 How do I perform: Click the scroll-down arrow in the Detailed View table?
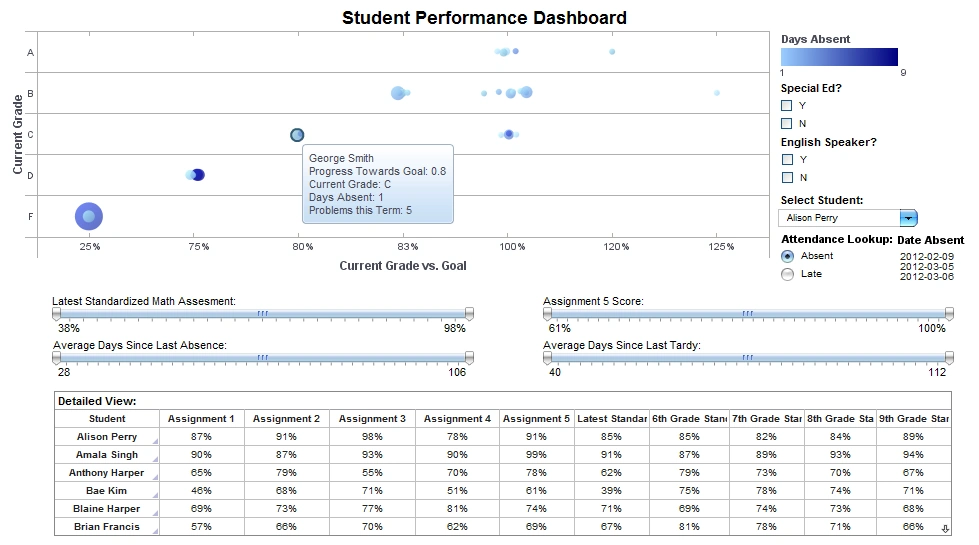point(945,528)
